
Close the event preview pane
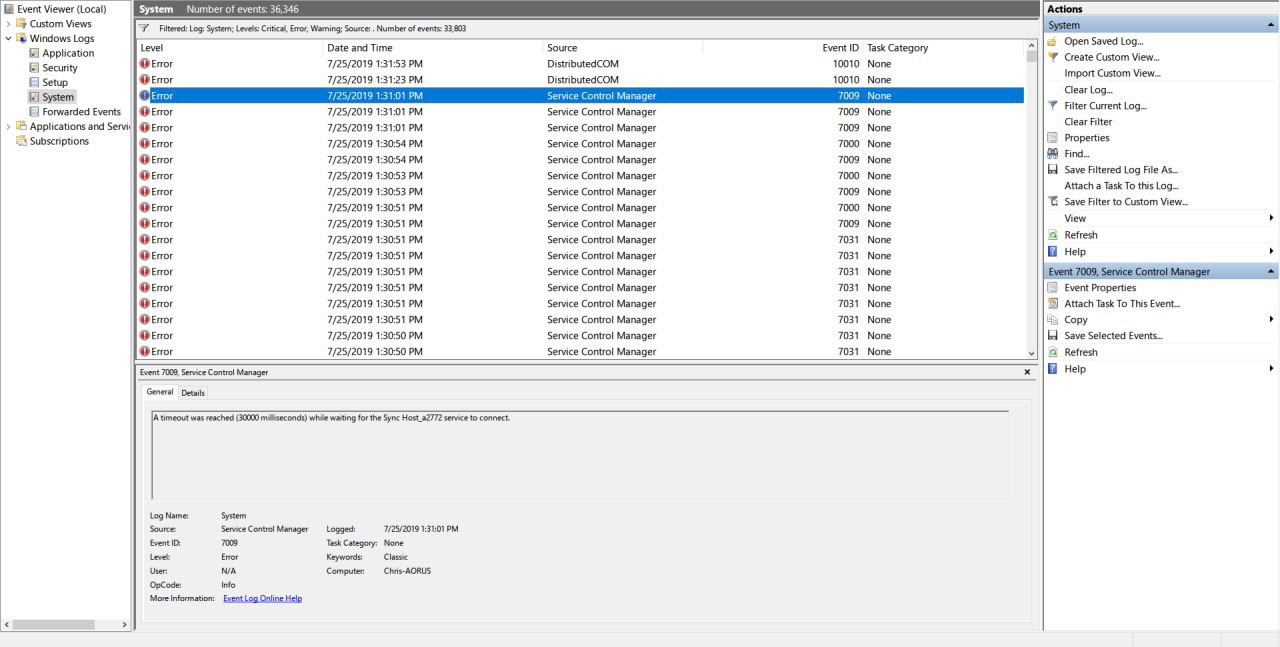pos(1027,372)
